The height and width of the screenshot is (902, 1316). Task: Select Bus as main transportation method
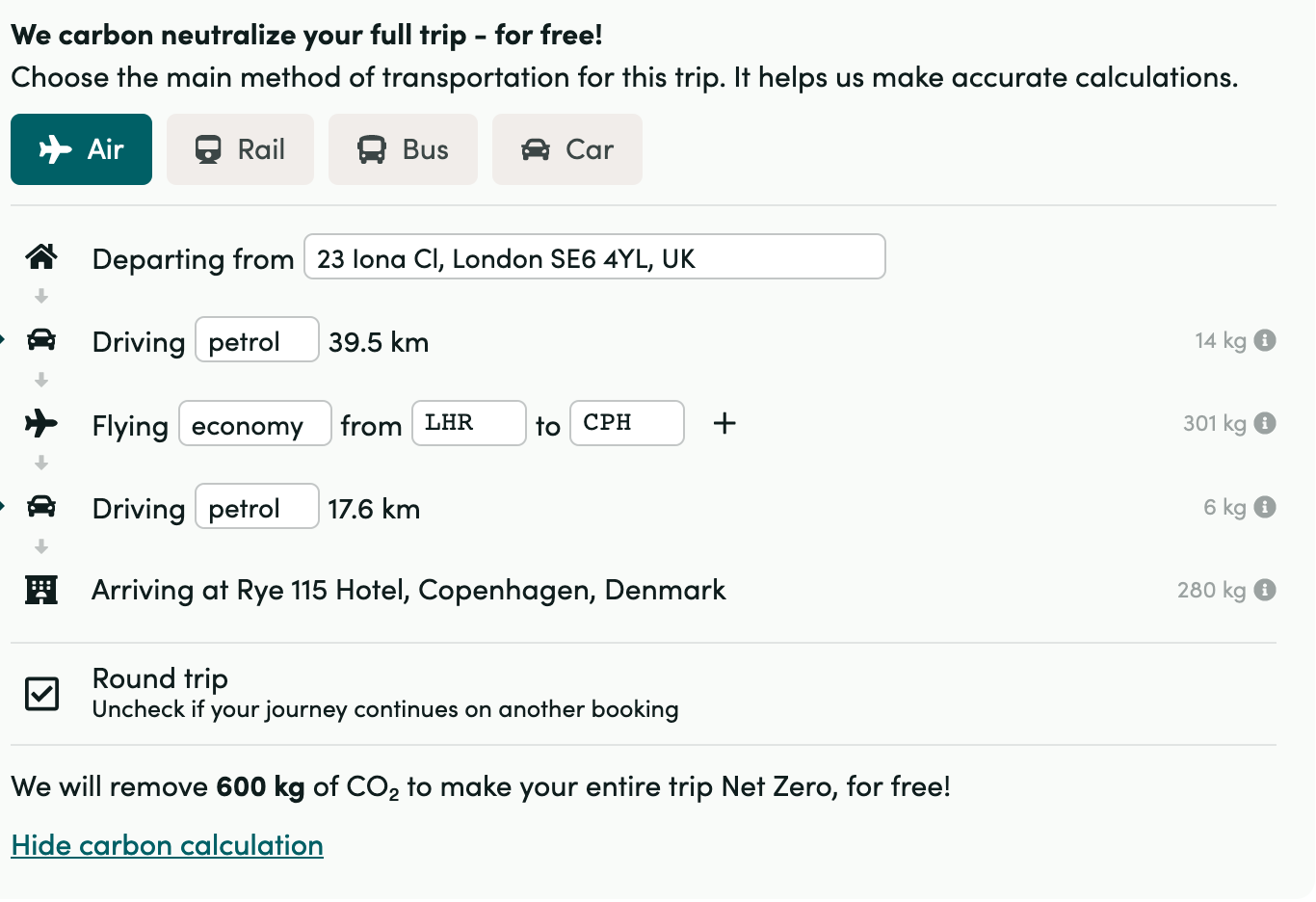(403, 149)
